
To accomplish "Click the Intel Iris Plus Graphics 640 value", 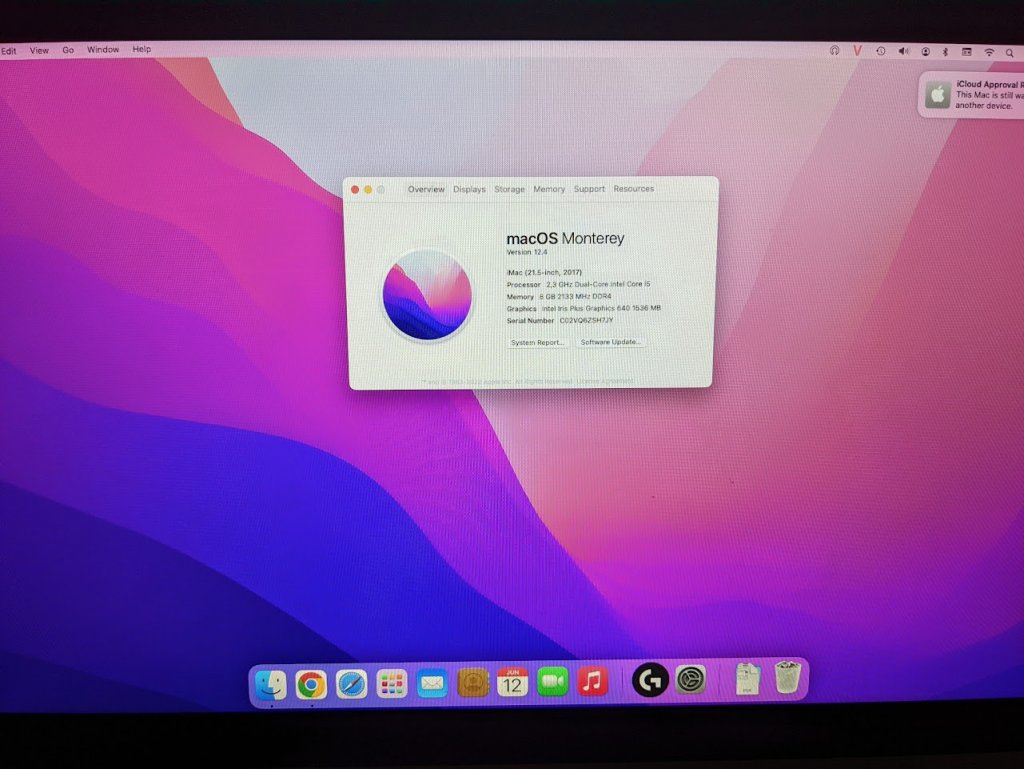I will point(601,308).
